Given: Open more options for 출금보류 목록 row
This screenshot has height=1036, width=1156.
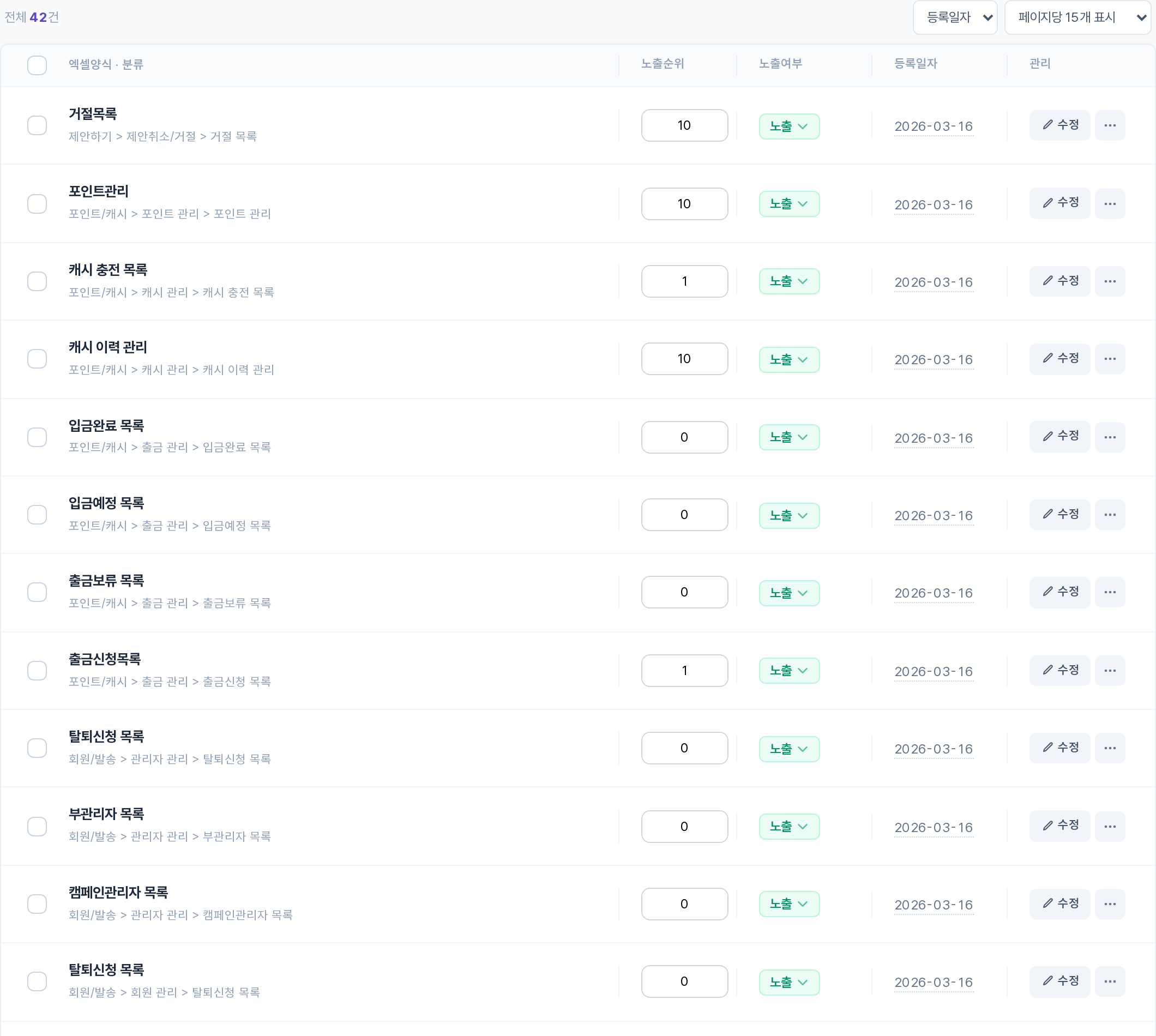Looking at the screenshot, I should point(1109,592).
